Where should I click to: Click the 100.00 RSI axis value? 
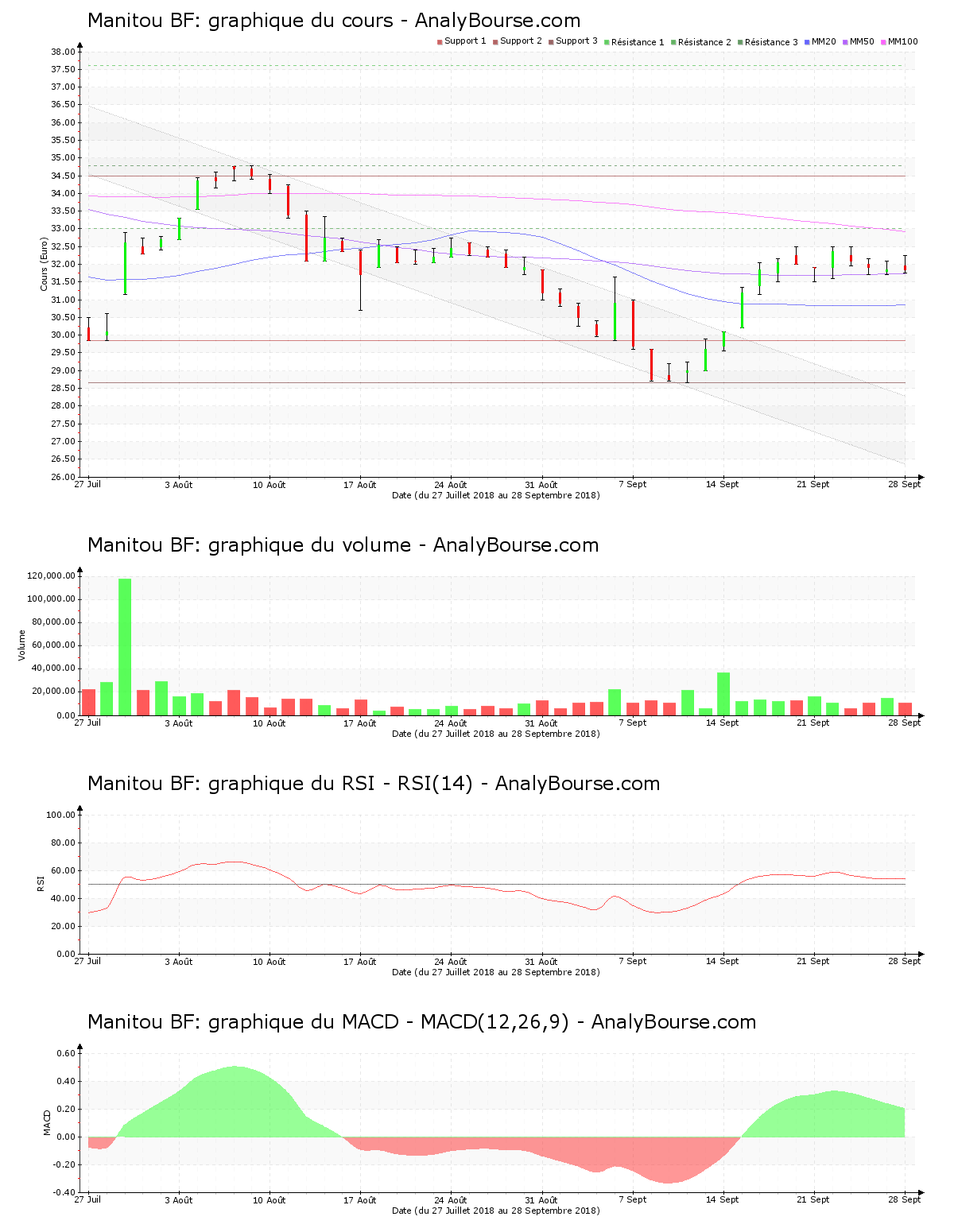tap(60, 815)
